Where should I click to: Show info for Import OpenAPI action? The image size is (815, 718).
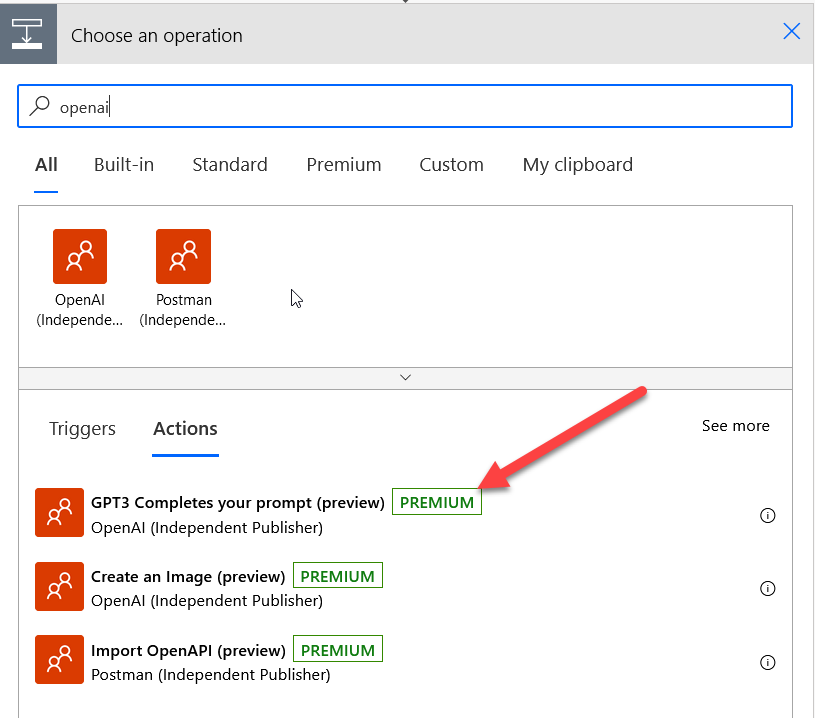768,662
